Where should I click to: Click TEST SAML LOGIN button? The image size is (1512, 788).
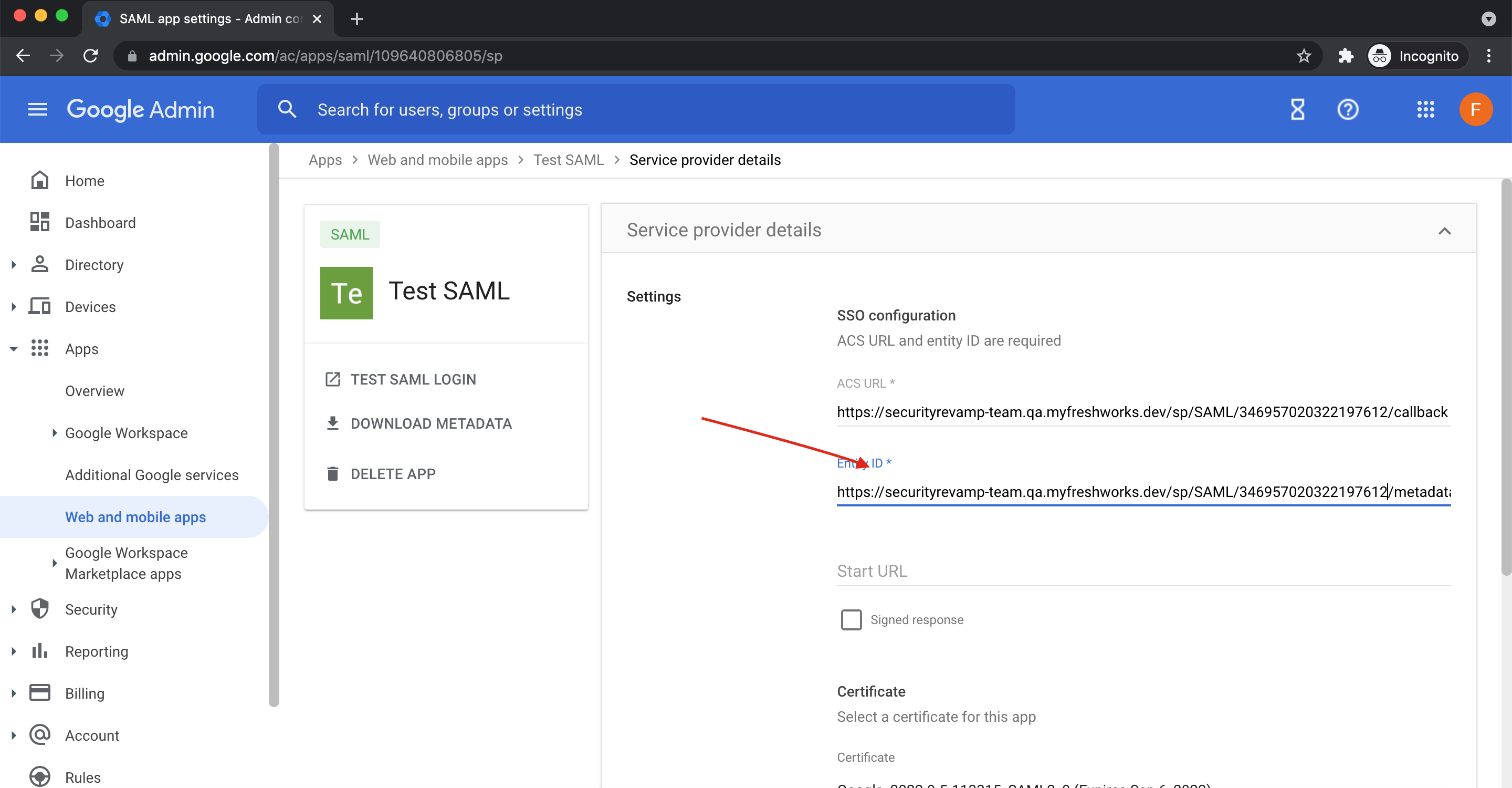click(x=413, y=379)
